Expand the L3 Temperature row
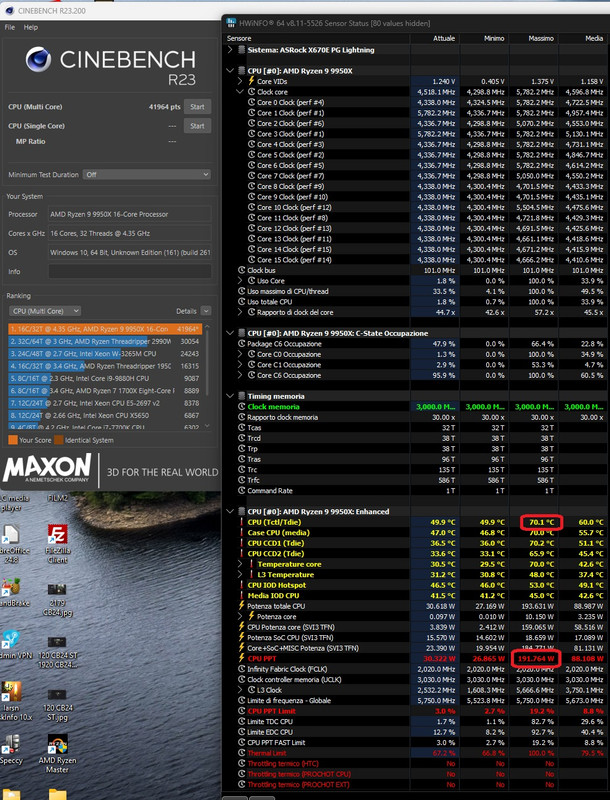610x800 pixels. pos(240,574)
